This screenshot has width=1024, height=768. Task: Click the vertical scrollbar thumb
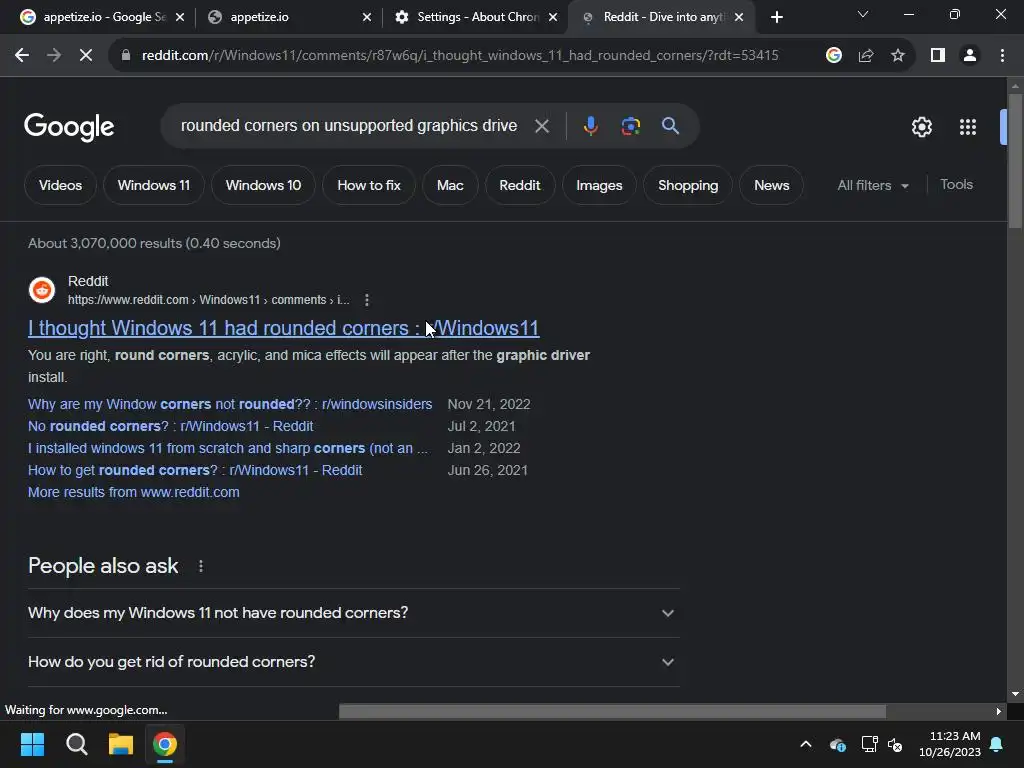point(1015,161)
